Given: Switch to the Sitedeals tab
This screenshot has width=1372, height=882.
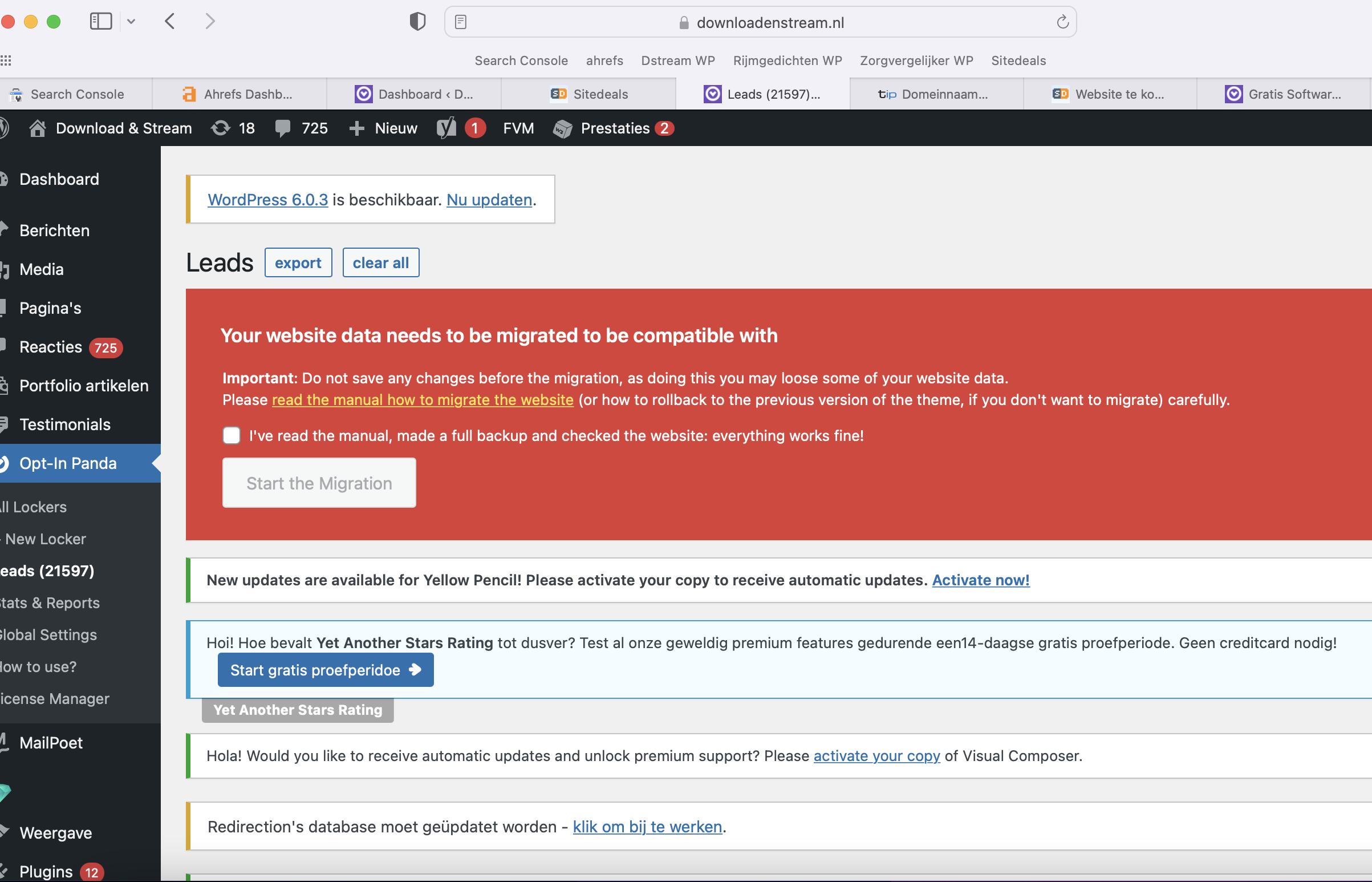Looking at the screenshot, I should [x=588, y=94].
